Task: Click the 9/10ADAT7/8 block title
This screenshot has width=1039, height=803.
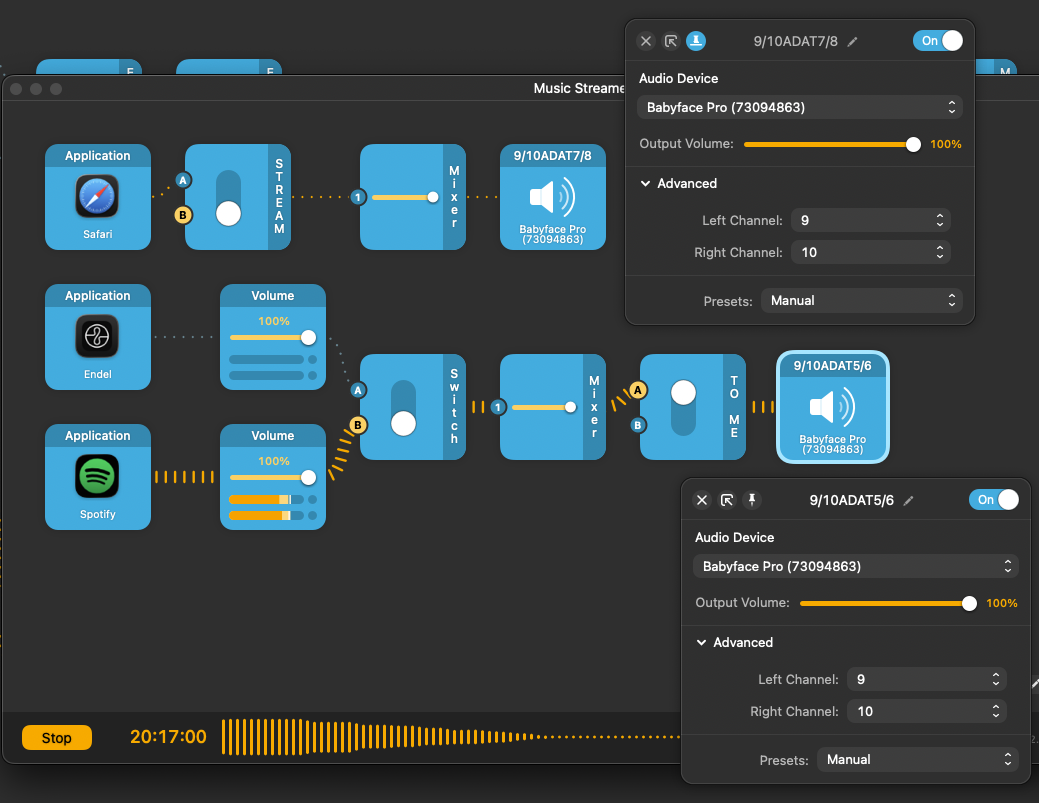Action: click(553, 156)
